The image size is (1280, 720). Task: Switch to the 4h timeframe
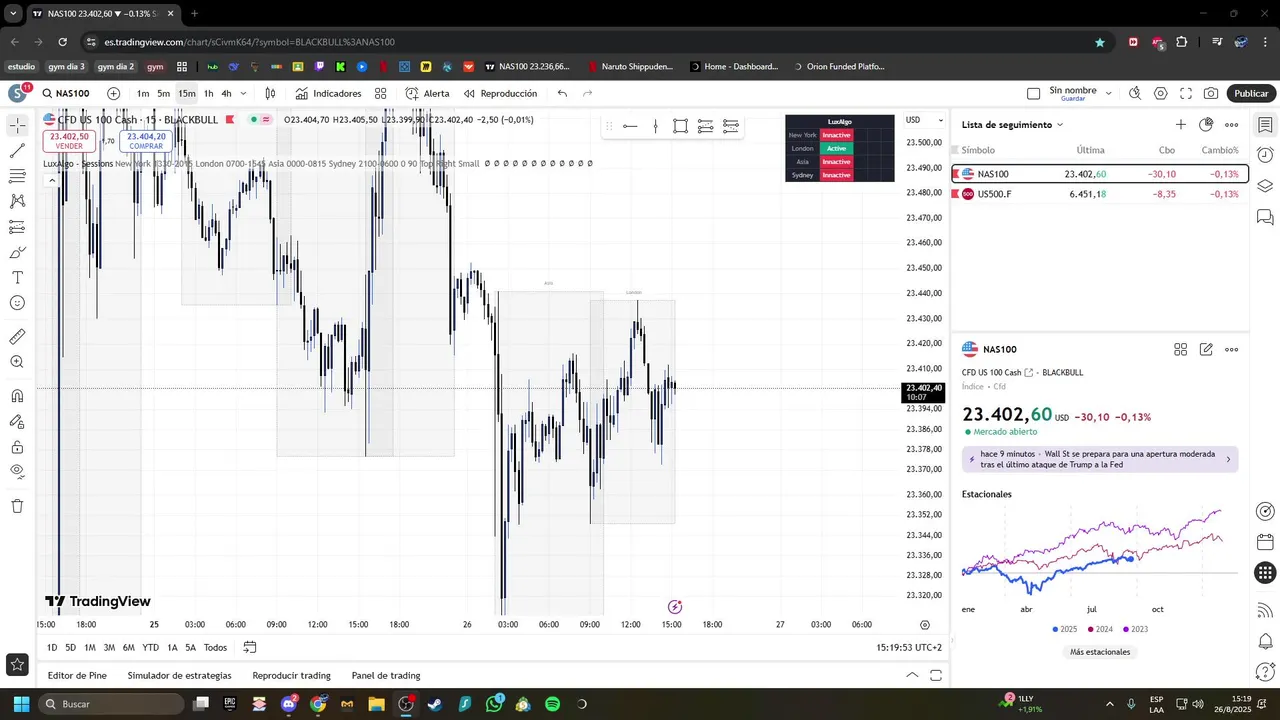(226, 93)
